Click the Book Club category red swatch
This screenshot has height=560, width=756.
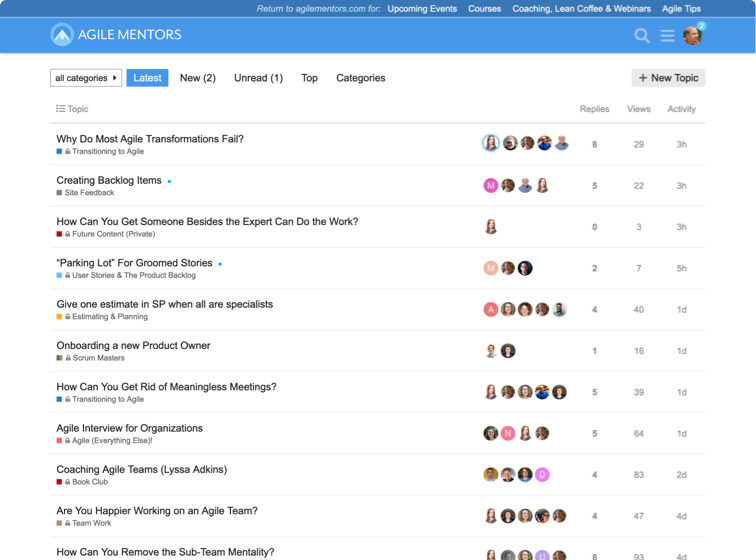[60, 482]
